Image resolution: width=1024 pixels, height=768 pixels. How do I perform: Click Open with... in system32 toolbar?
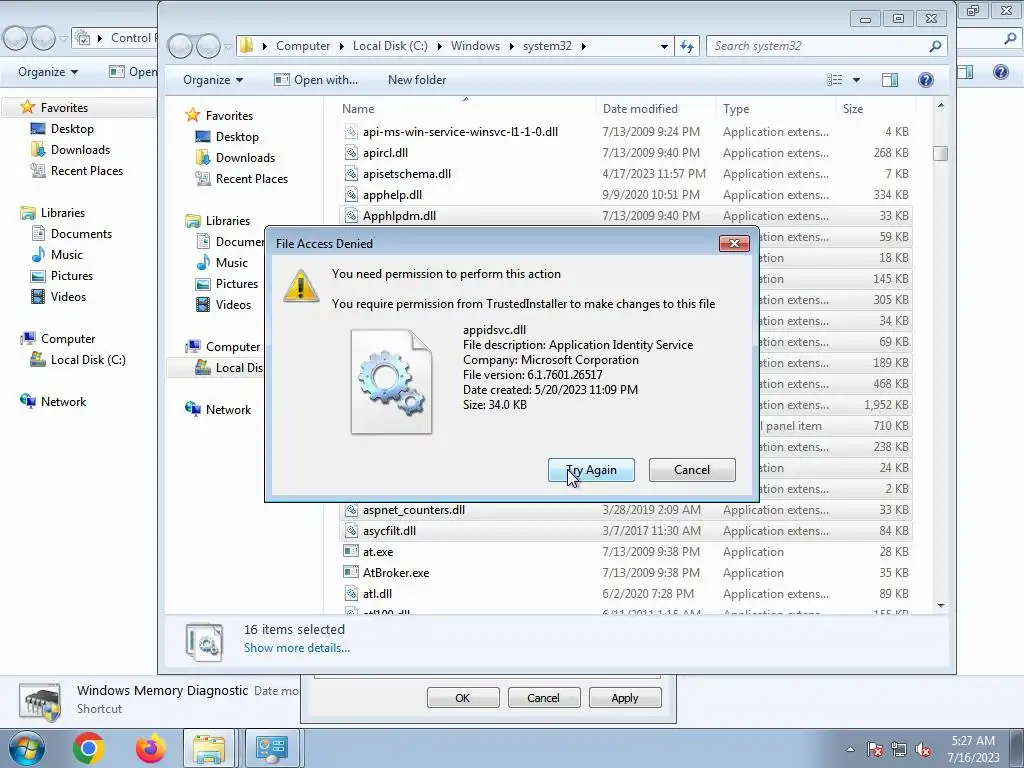pyautogui.click(x=317, y=80)
